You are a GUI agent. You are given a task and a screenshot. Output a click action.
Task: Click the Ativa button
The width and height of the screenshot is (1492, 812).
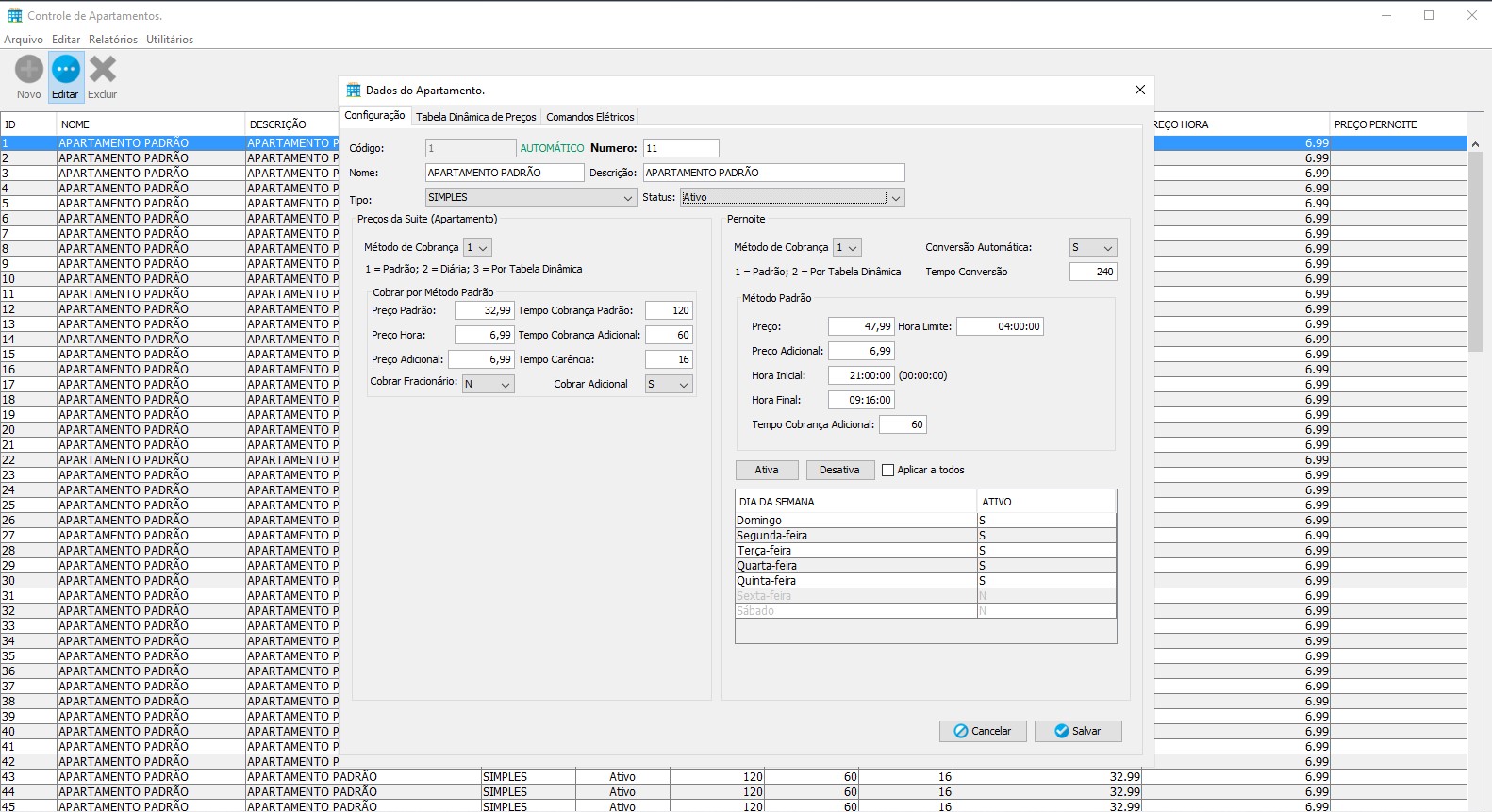[x=767, y=470]
